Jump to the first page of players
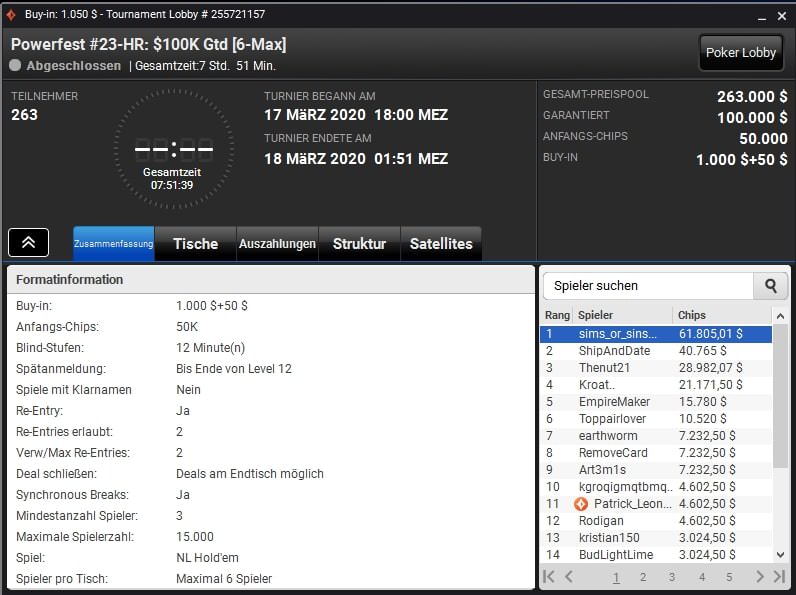Viewport: 796px width, 595px height. pyautogui.click(x=548, y=577)
